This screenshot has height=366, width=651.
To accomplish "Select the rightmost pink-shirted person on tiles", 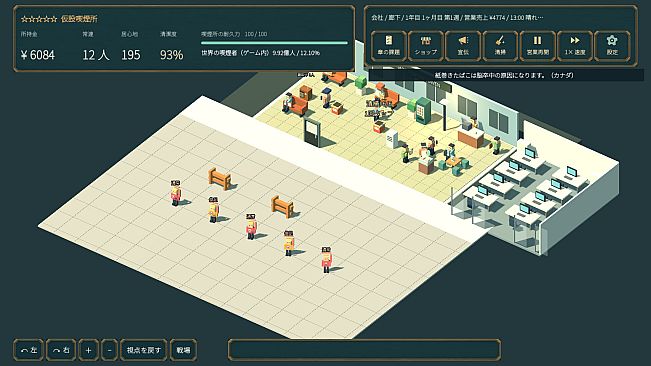I will pyautogui.click(x=326, y=260).
